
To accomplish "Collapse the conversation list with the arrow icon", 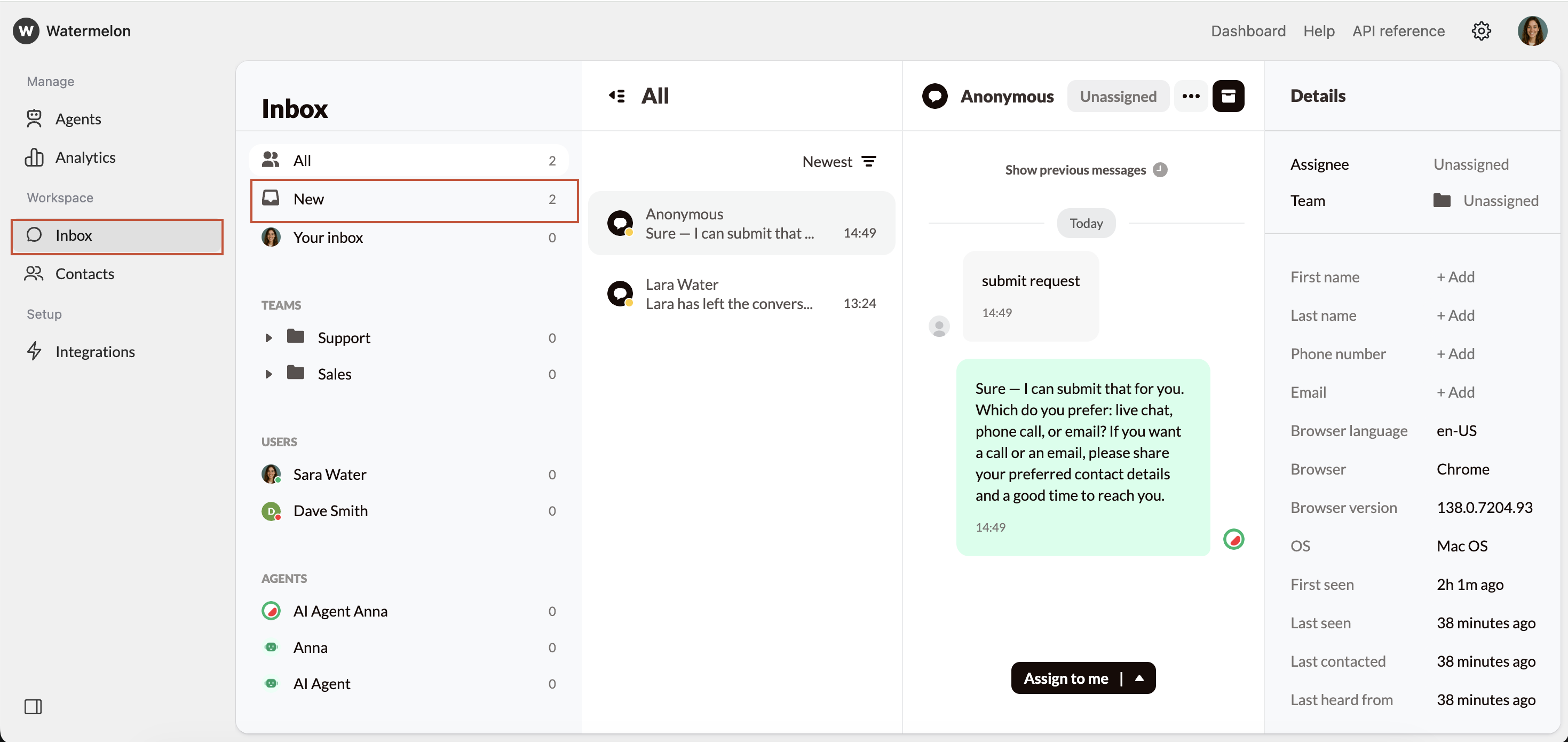I will (616, 96).
